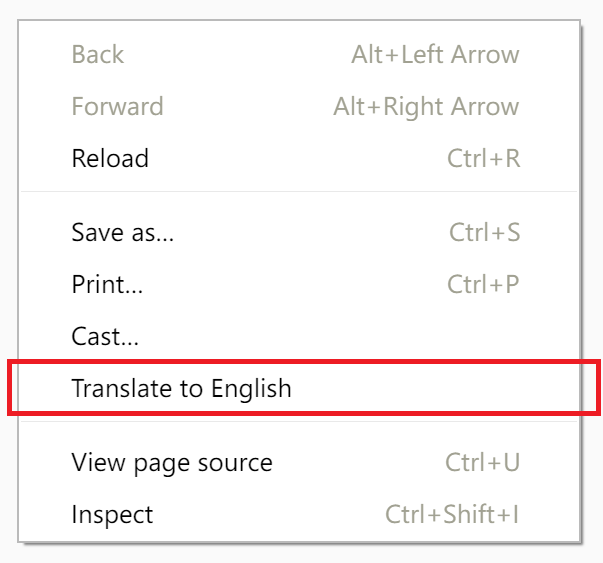Image resolution: width=603 pixels, height=563 pixels.
Task: Click the Ctrl+P shortcut text
Action: pos(483,285)
